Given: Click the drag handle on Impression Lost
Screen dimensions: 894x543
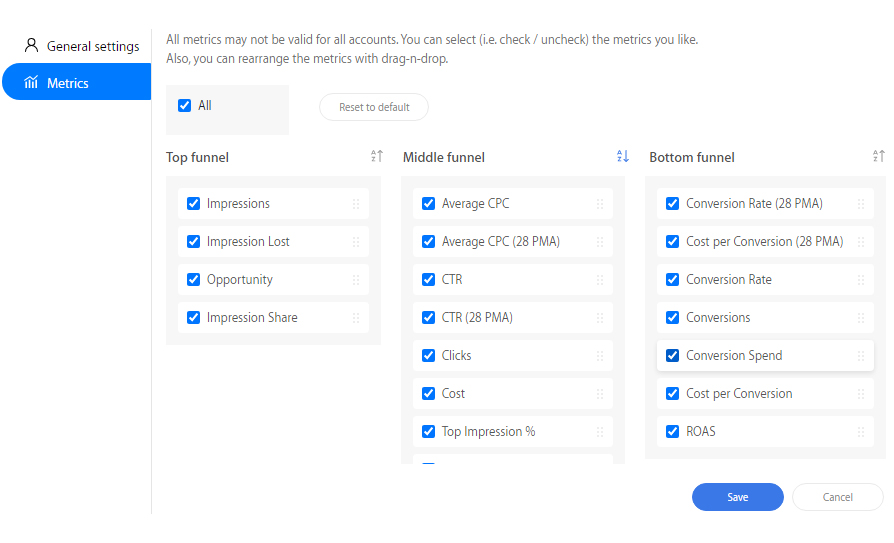Looking at the screenshot, I should pos(356,242).
